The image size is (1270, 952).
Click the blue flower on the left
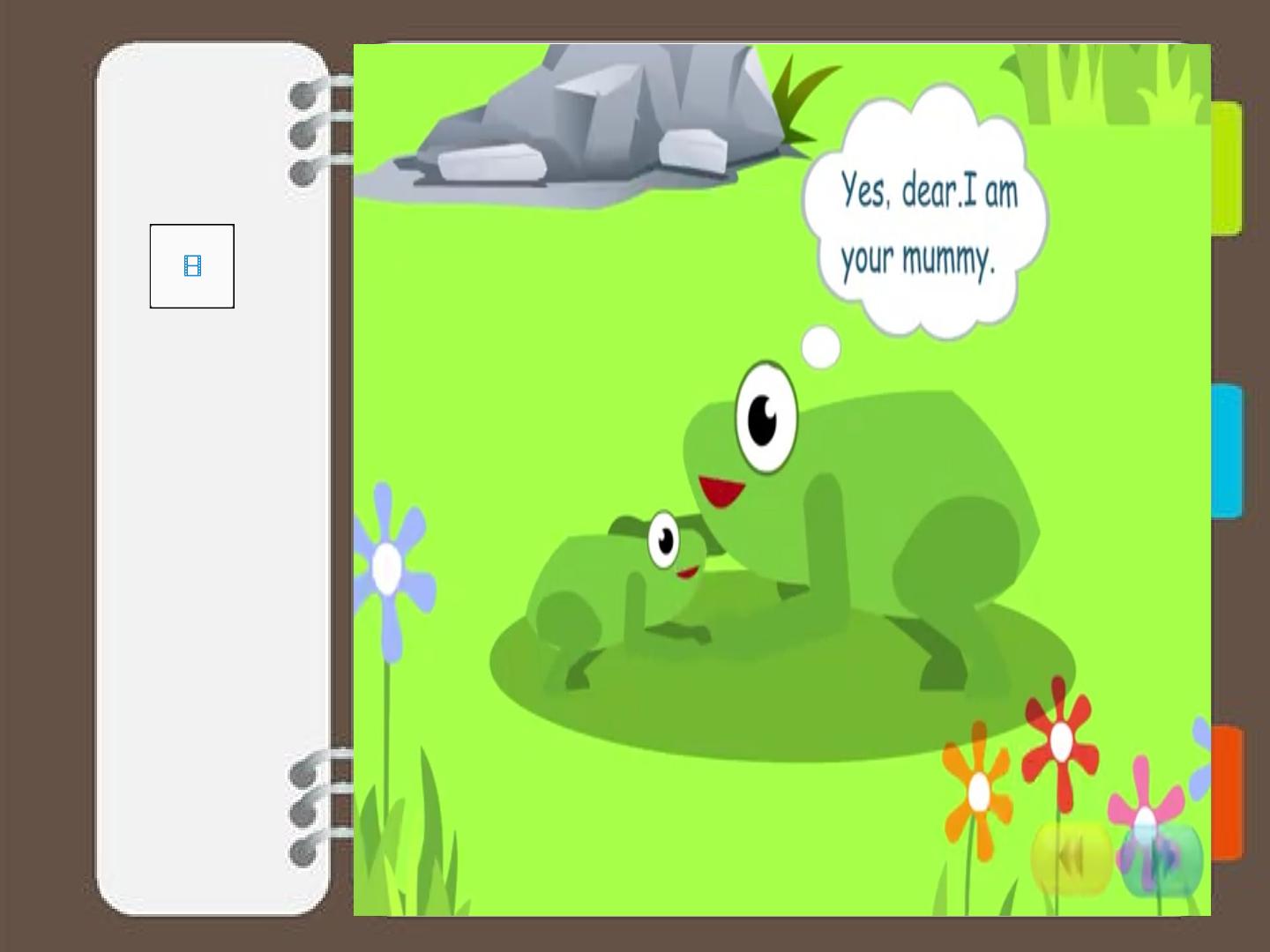389,569
